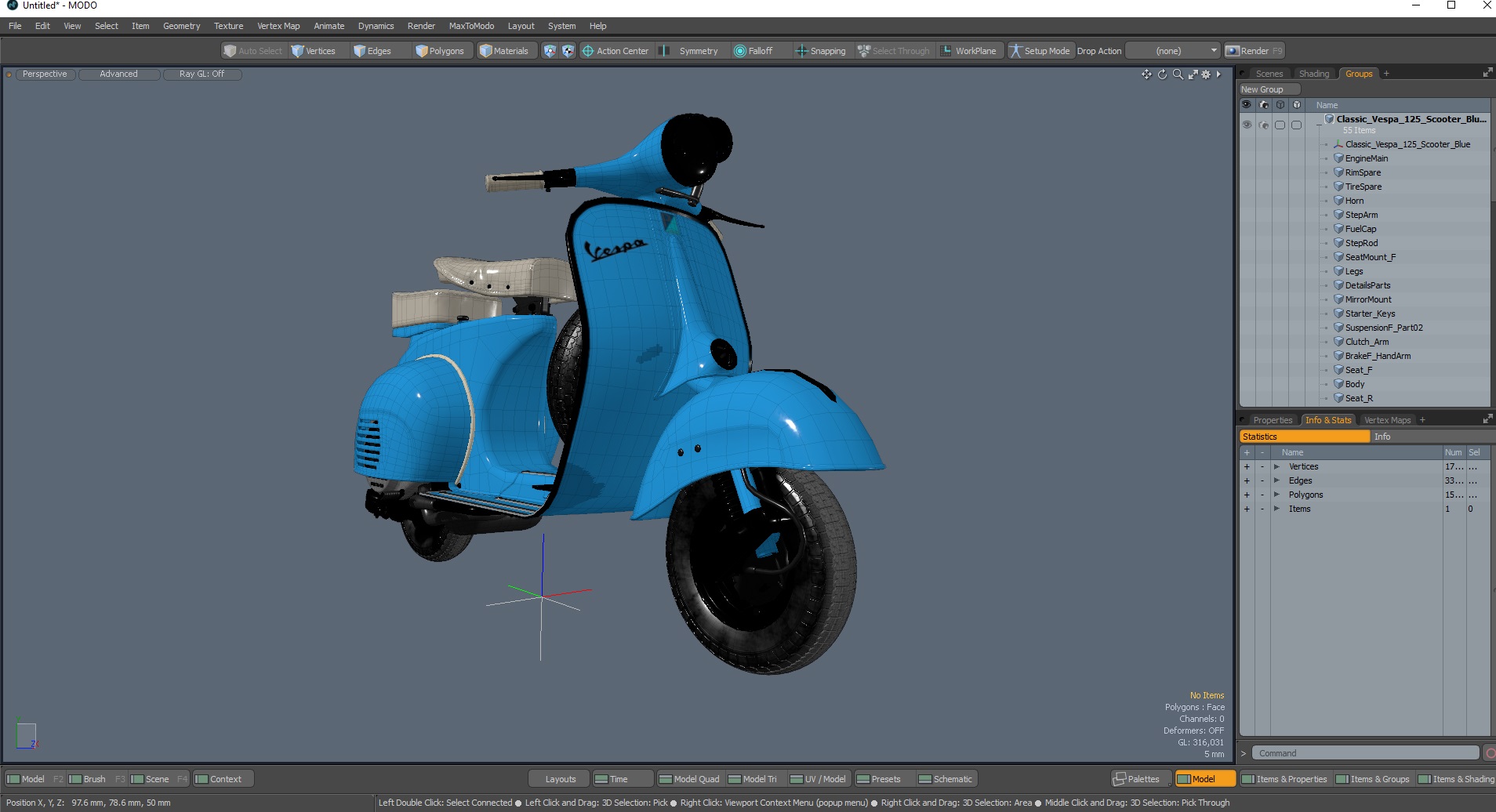
Task: Toggle first checkbox of the Classic_Vespa group row
Action: click(1280, 125)
